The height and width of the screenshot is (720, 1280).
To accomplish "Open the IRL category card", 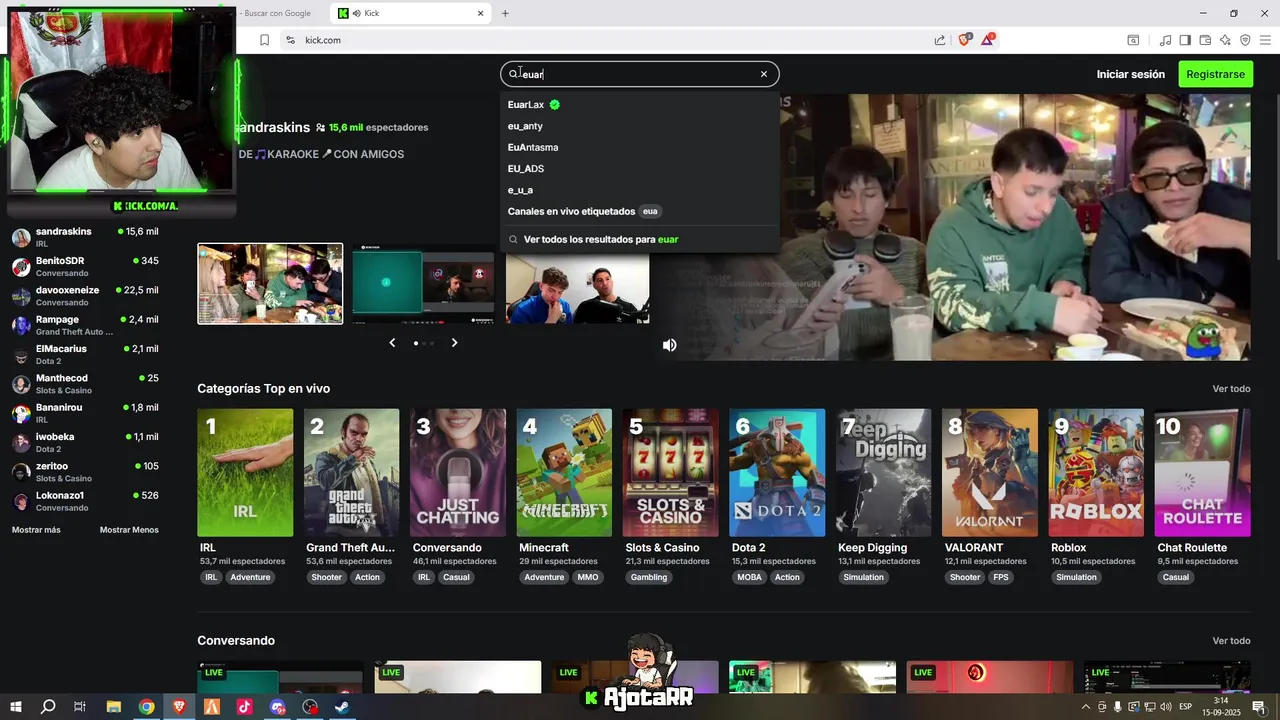I will 245,473.
